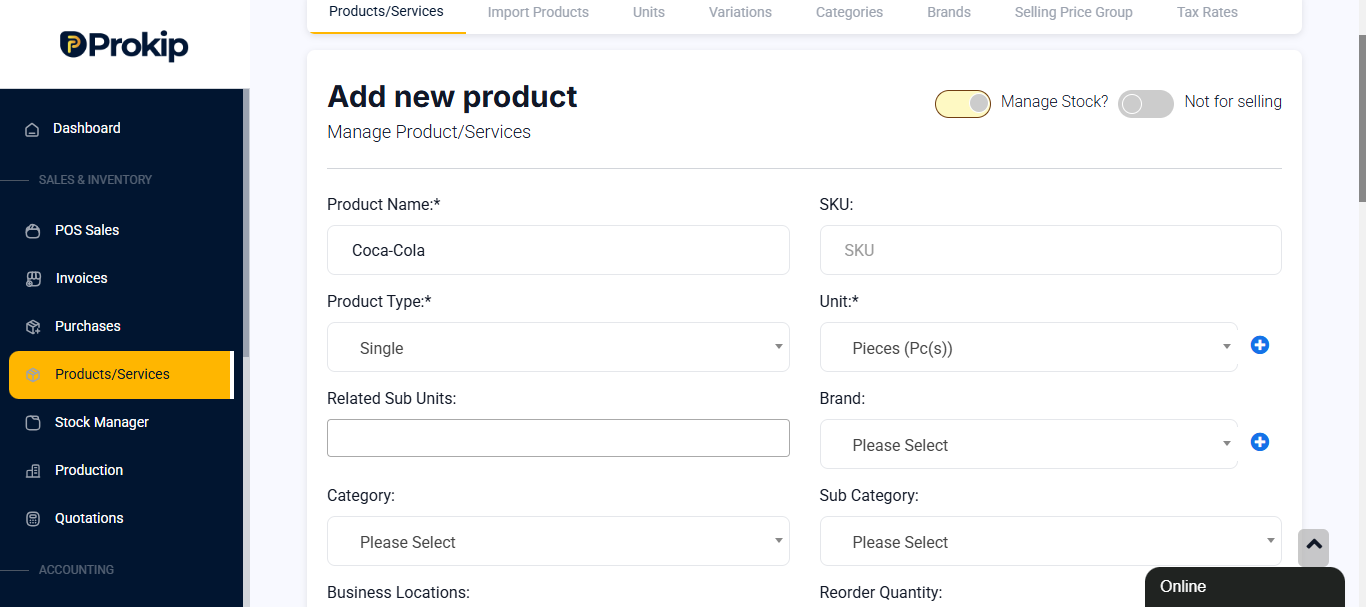Screen dimensions: 1366x607
Task: Click the Dashboard home icon
Action: coord(32,129)
